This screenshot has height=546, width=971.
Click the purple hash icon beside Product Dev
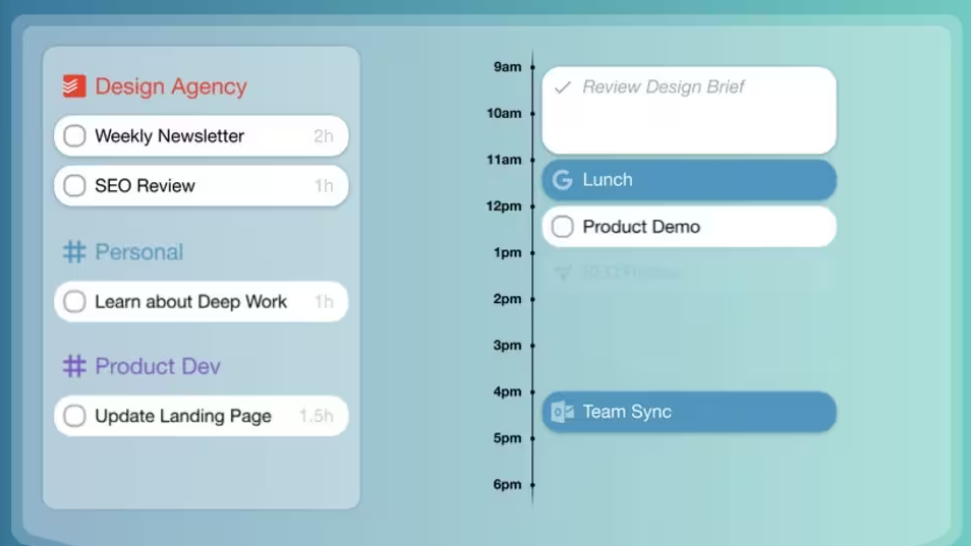pos(74,366)
